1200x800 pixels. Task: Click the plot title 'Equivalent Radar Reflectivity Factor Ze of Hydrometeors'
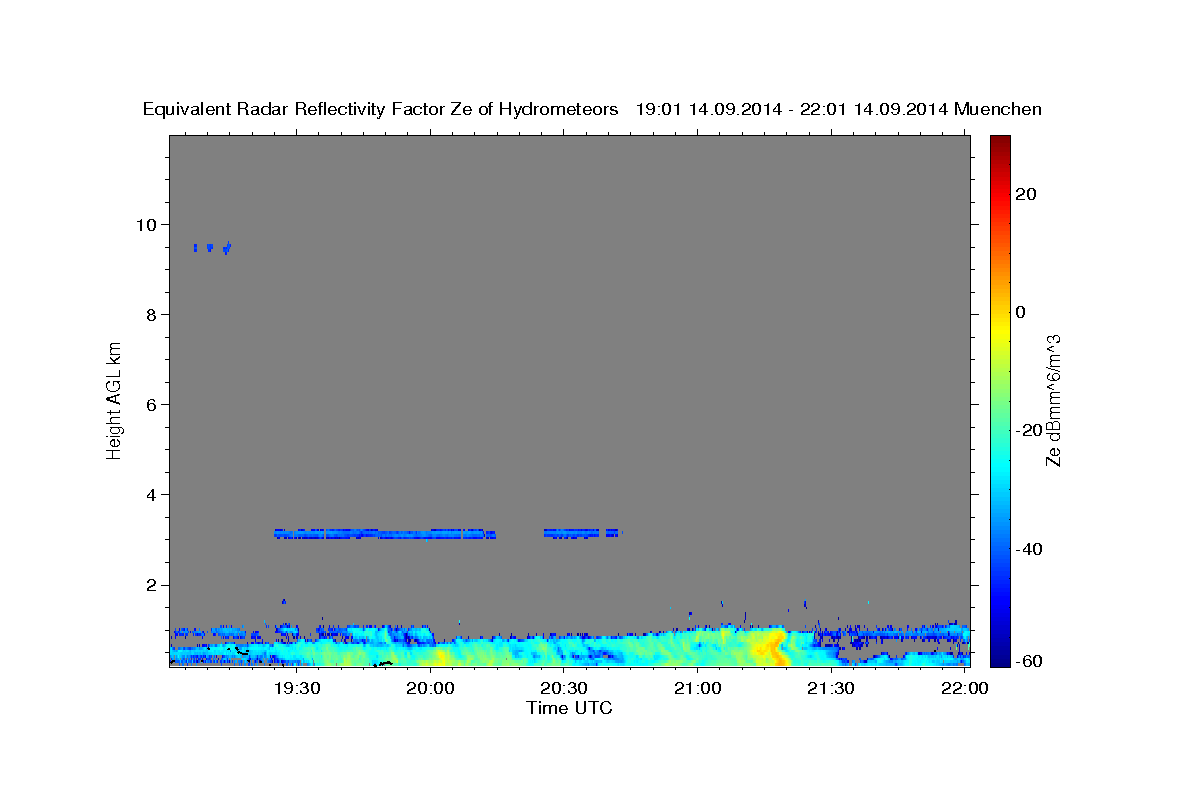[x=381, y=110]
